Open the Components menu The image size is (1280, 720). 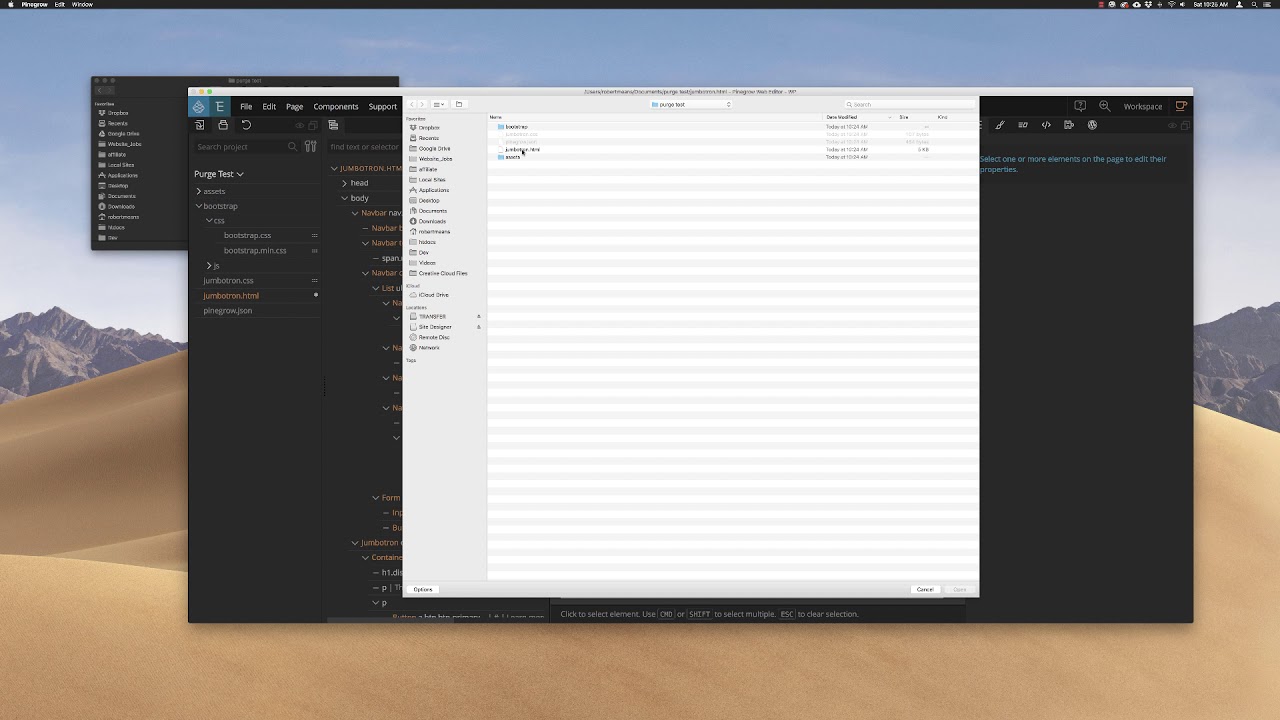pyautogui.click(x=336, y=107)
